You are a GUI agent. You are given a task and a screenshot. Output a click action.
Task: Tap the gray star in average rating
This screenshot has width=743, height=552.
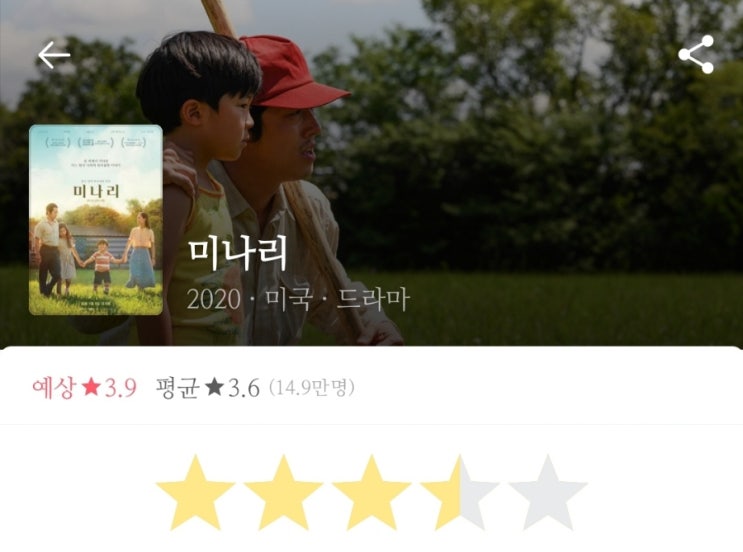[x=215, y=387]
